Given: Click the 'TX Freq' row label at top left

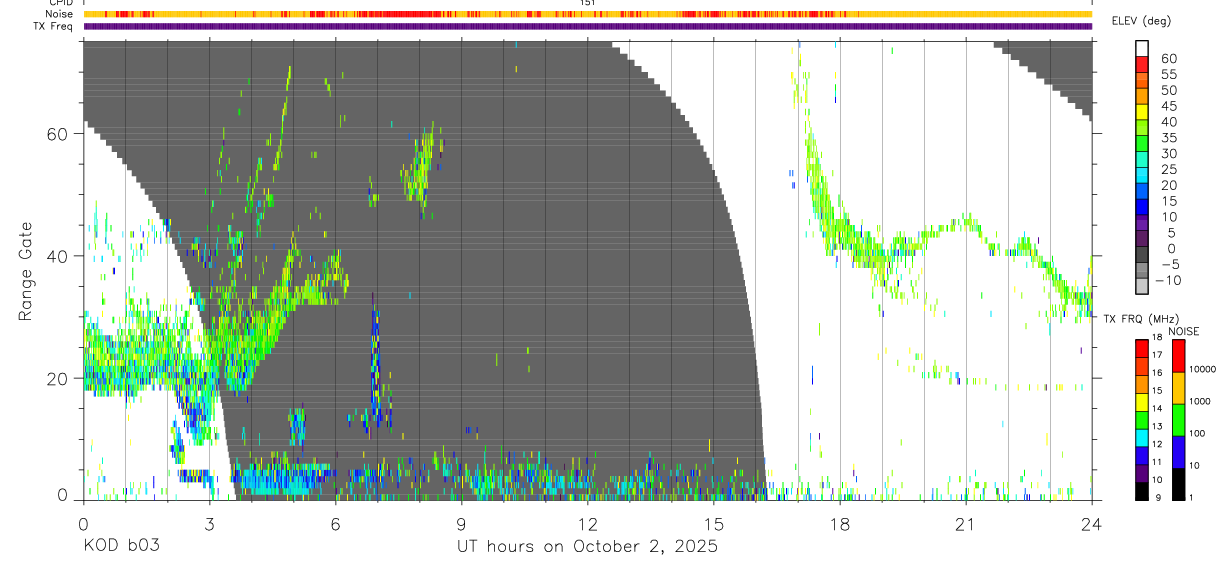Looking at the screenshot, I should (54, 26).
